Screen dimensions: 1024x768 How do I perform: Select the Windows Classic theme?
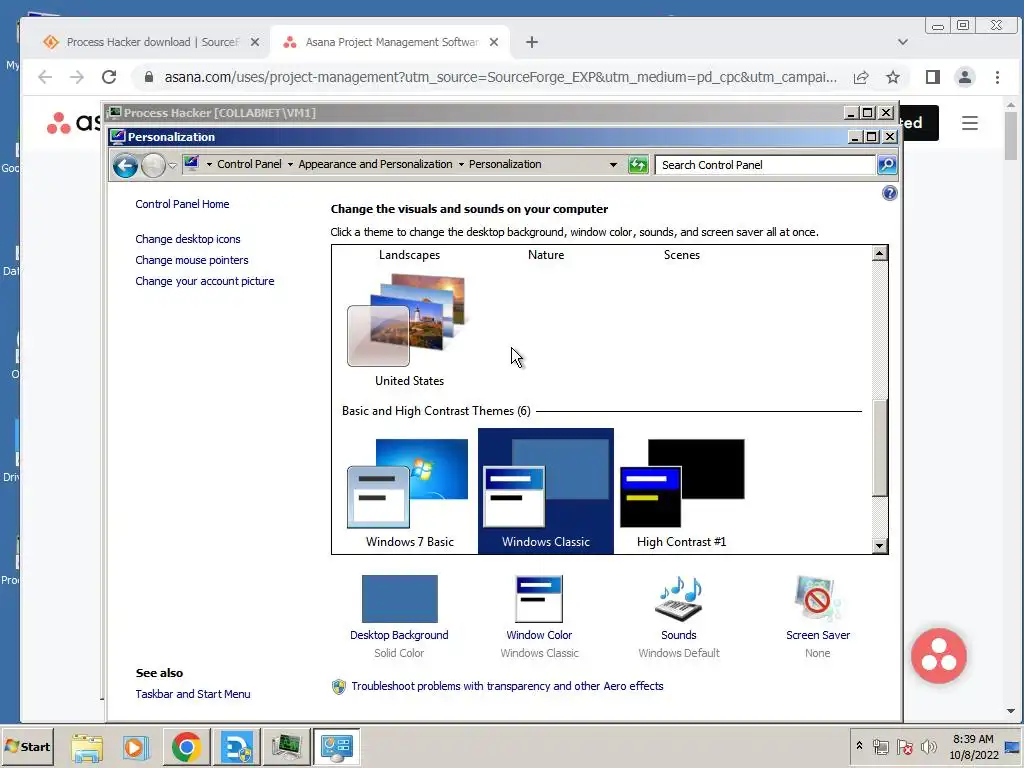coord(545,491)
